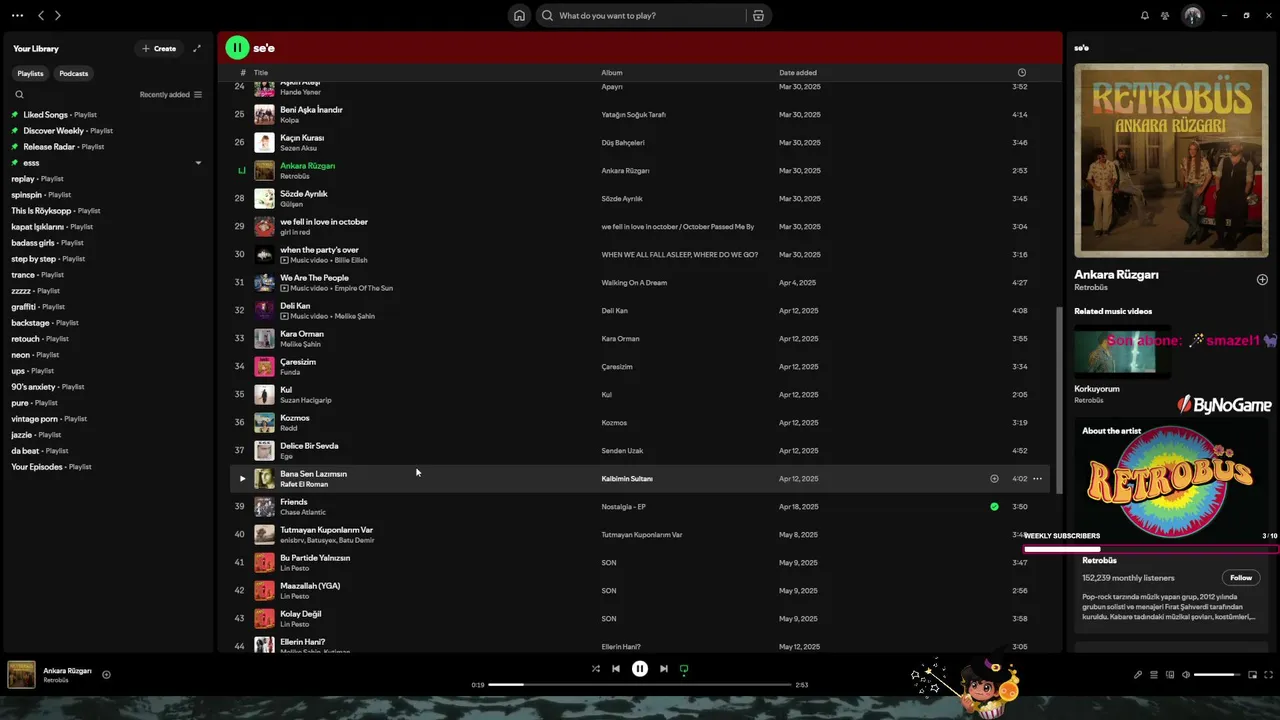Expand the esss folder
This screenshot has height=720, width=1280.
pyautogui.click(x=198, y=163)
